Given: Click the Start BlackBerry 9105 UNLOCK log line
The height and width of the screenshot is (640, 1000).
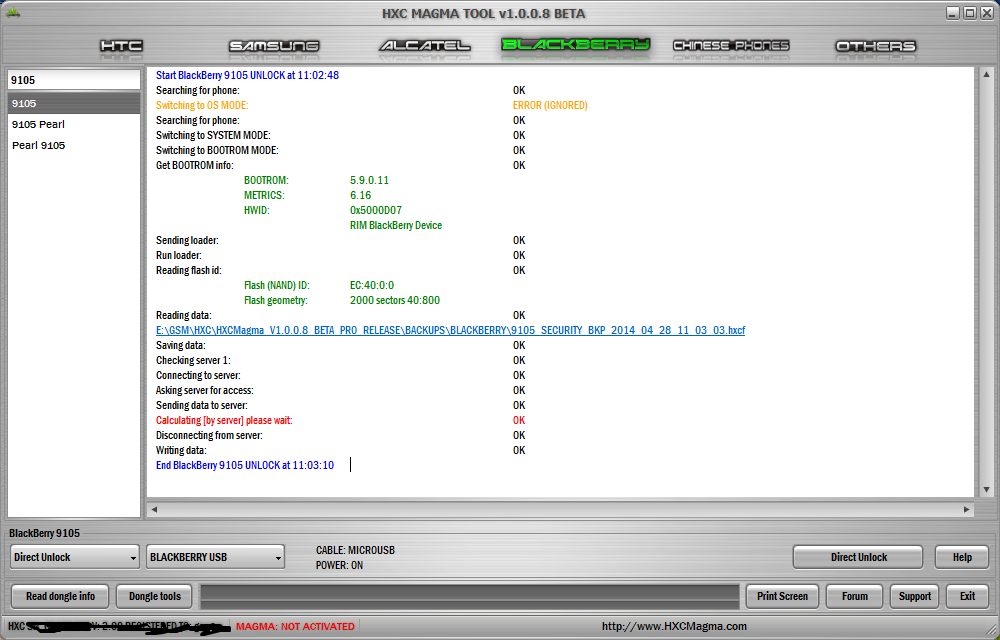Looking at the screenshot, I should click(x=247, y=75).
